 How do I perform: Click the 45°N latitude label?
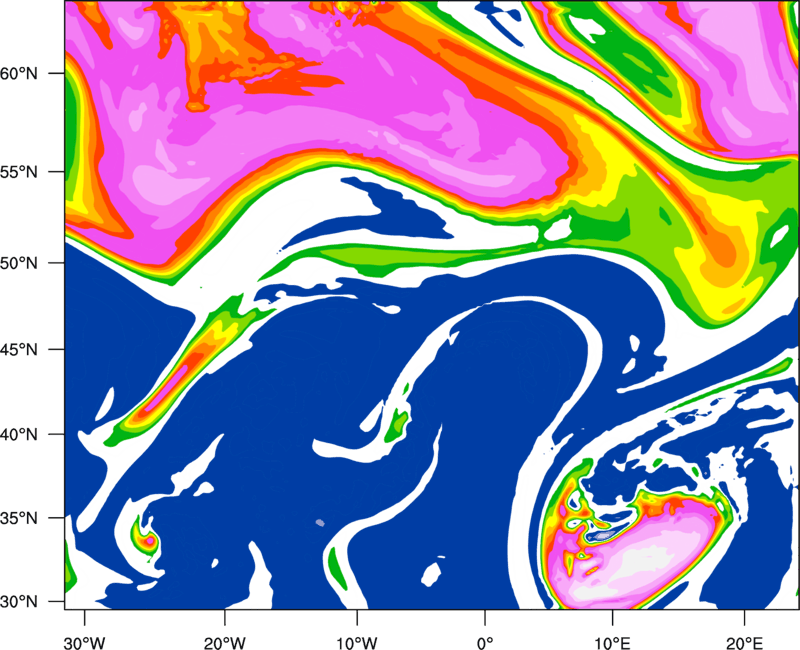coord(19,349)
